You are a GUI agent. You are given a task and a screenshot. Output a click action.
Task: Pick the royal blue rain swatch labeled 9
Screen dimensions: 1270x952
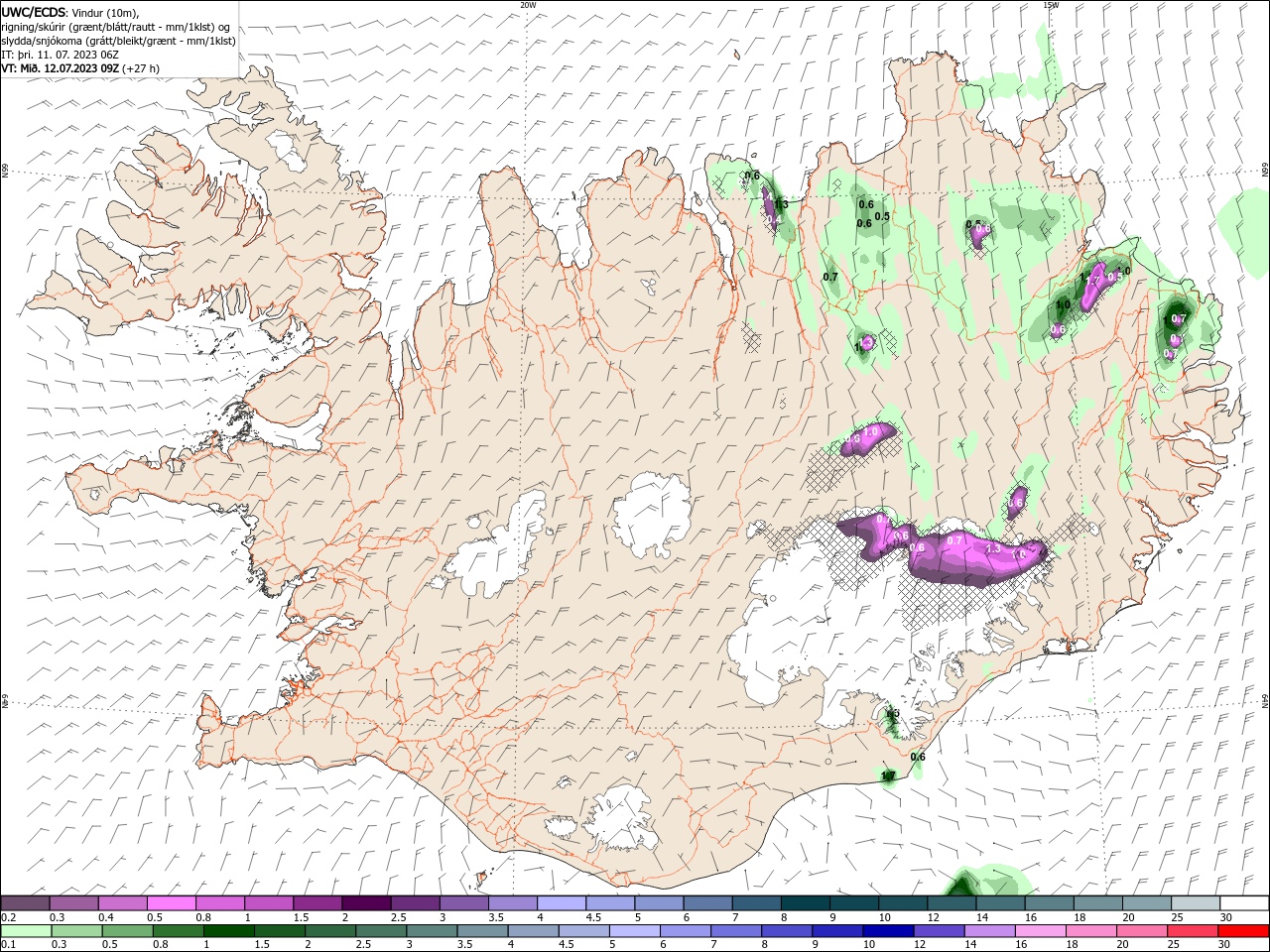[x=837, y=931]
